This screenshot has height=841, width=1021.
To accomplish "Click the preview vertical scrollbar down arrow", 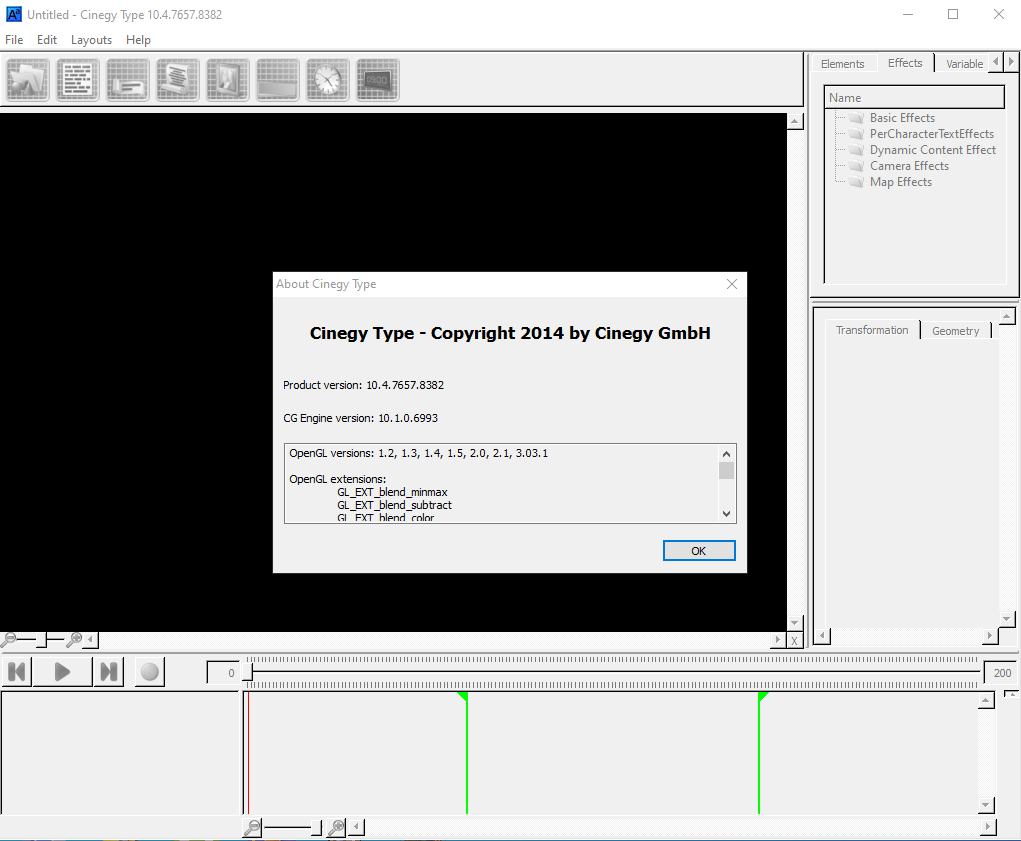I will (794, 623).
